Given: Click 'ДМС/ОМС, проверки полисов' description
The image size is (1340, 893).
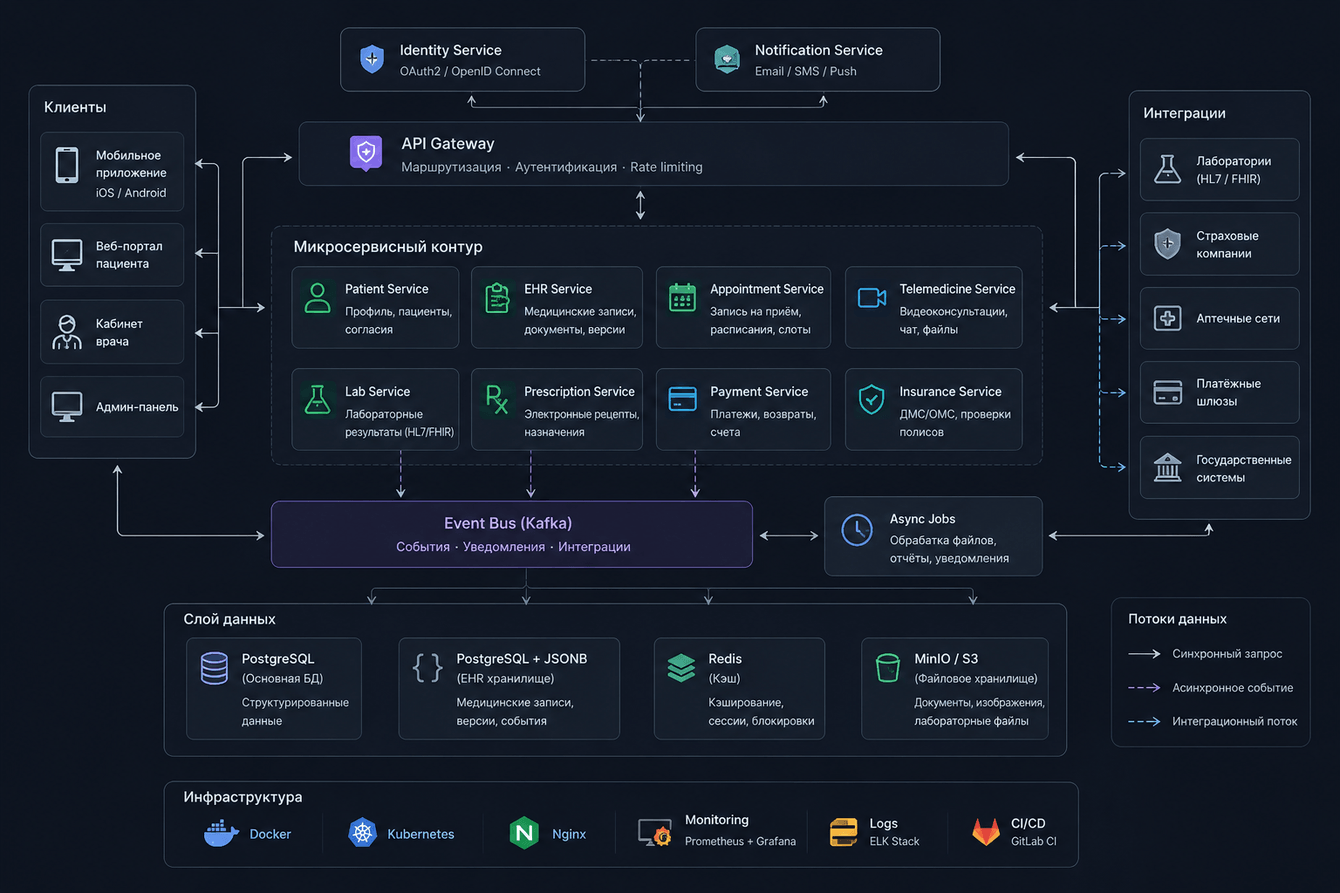Looking at the screenshot, I should [955, 423].
